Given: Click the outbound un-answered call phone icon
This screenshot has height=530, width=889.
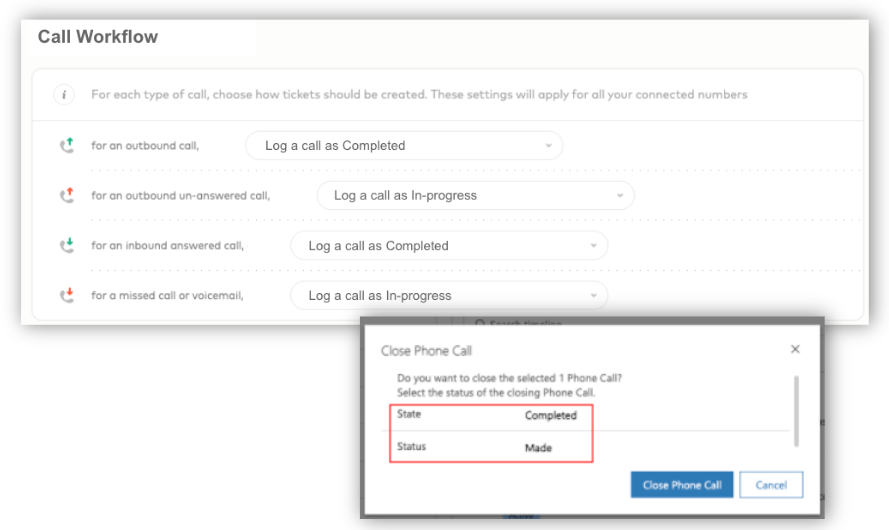Looking at the screenshot, I should point(67,196).
